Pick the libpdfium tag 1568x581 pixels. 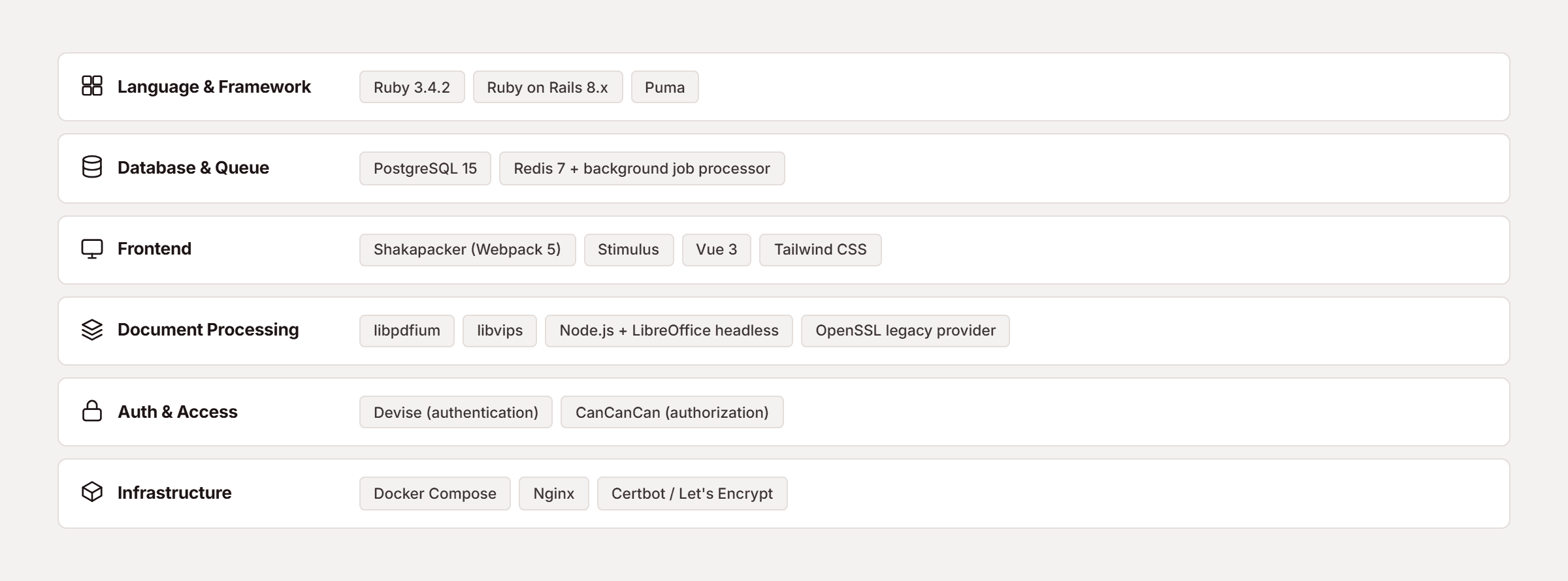click(407, 331)
